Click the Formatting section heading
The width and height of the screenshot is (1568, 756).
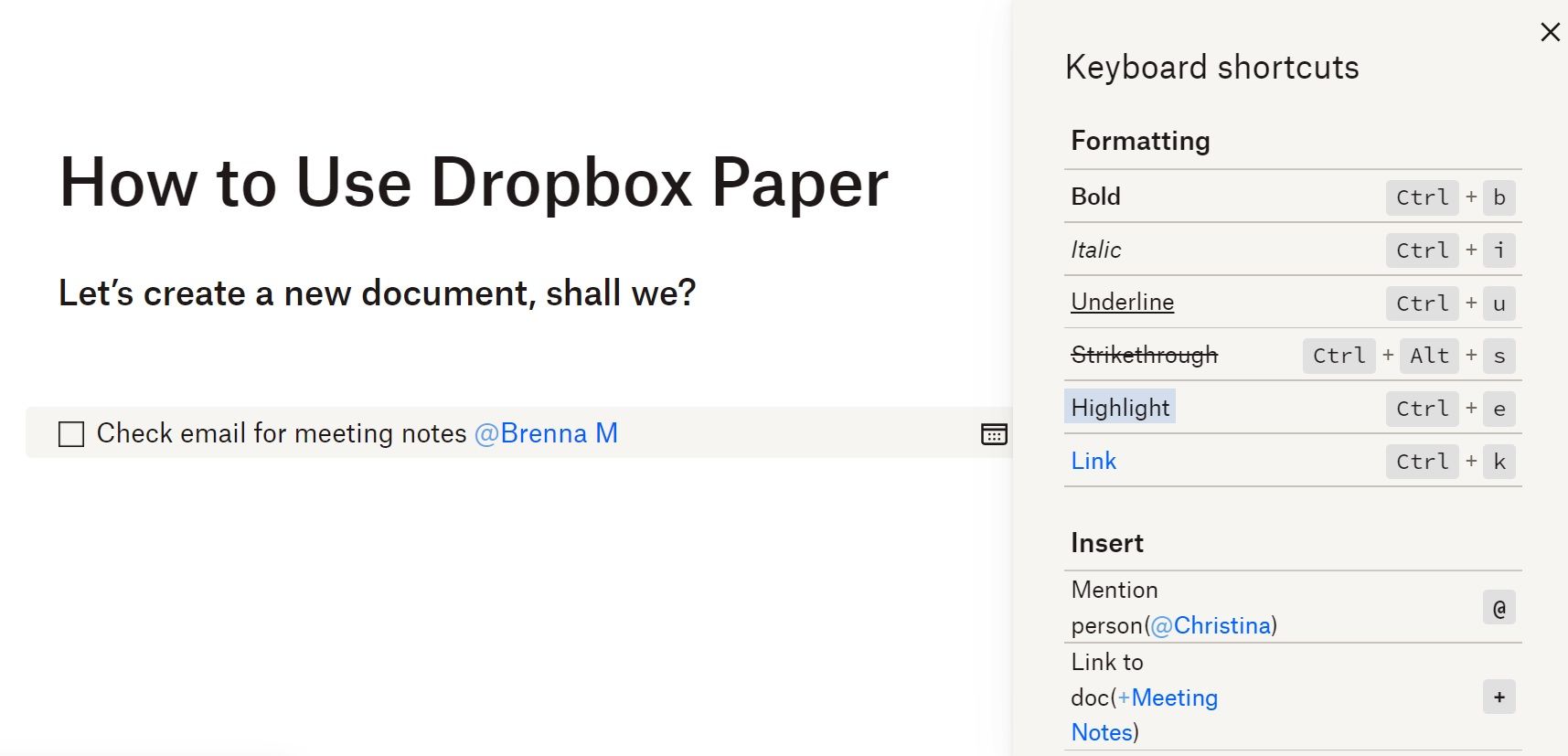(x=1140, y=140)
